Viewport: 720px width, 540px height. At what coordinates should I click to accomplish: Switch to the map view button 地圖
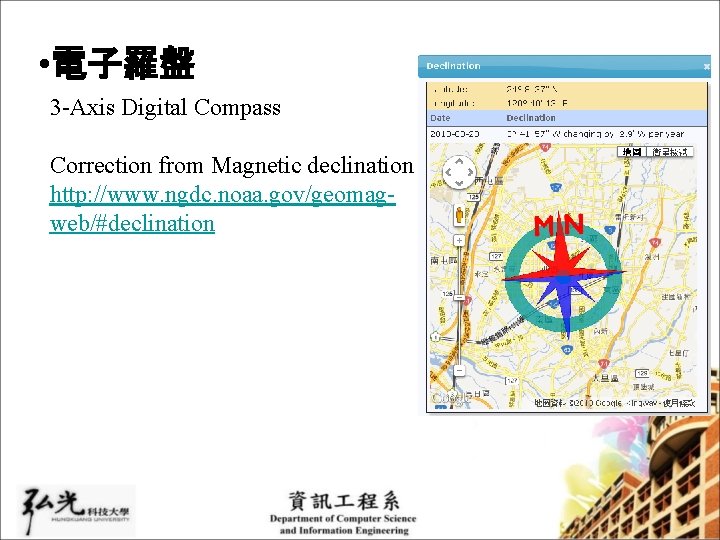[x=632, y=152]
